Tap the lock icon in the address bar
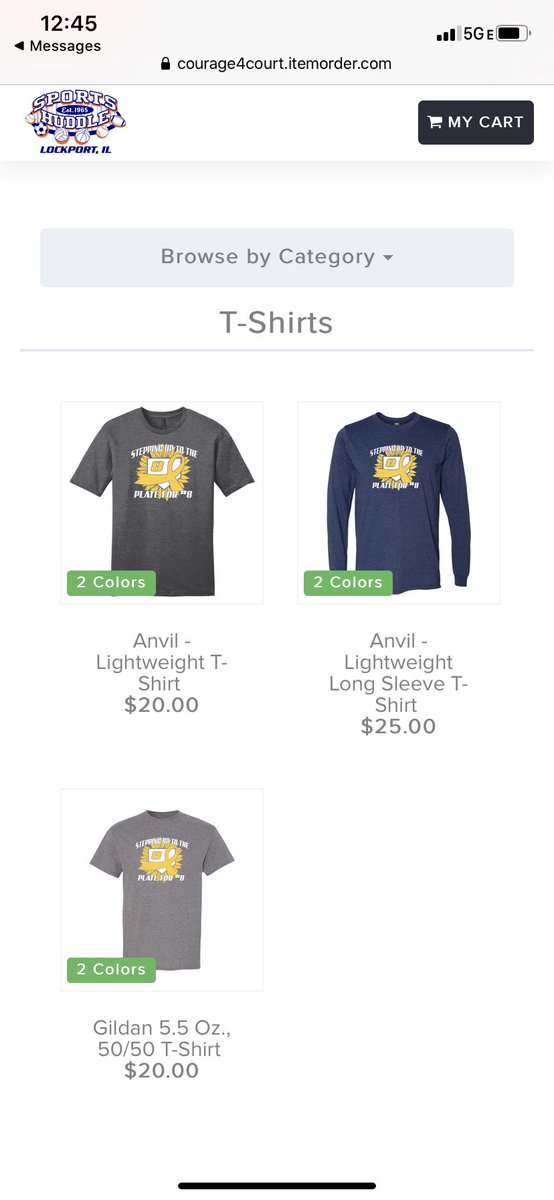 166,64
